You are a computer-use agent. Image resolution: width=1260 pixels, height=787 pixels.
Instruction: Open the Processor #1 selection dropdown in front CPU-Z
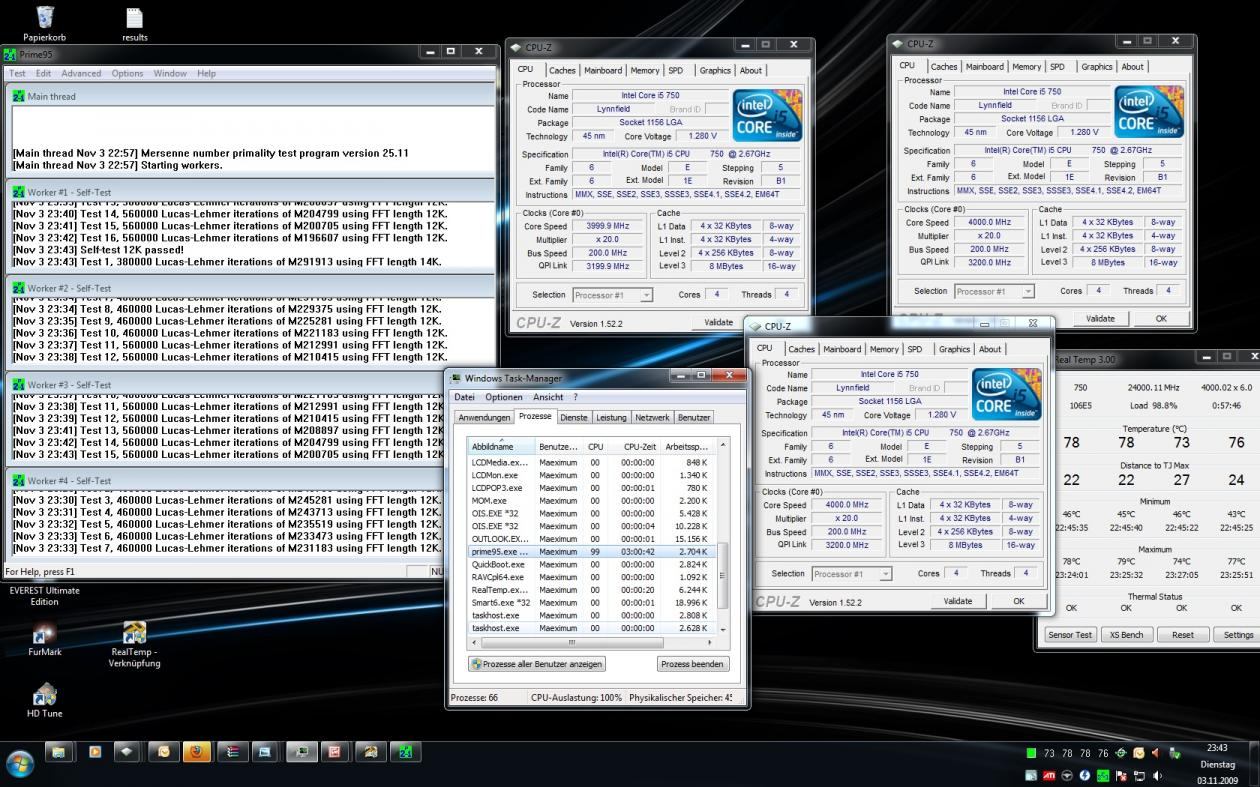851,574
